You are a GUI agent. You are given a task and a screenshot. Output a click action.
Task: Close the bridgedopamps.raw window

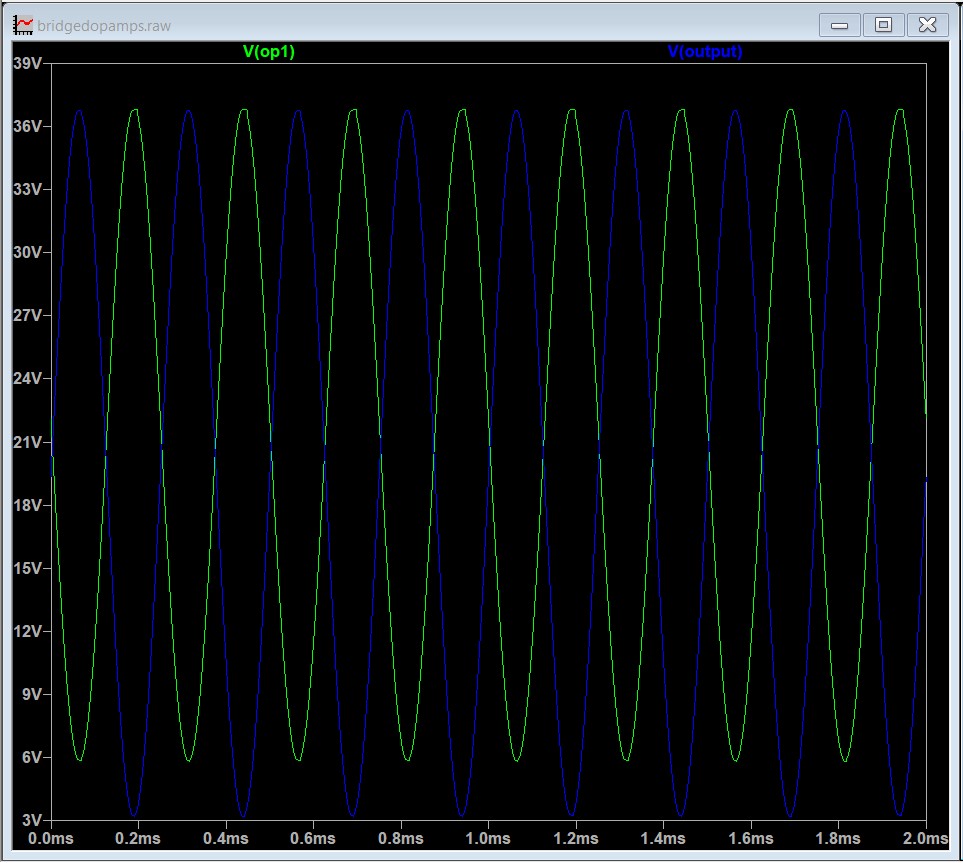[x=927, y=25]
